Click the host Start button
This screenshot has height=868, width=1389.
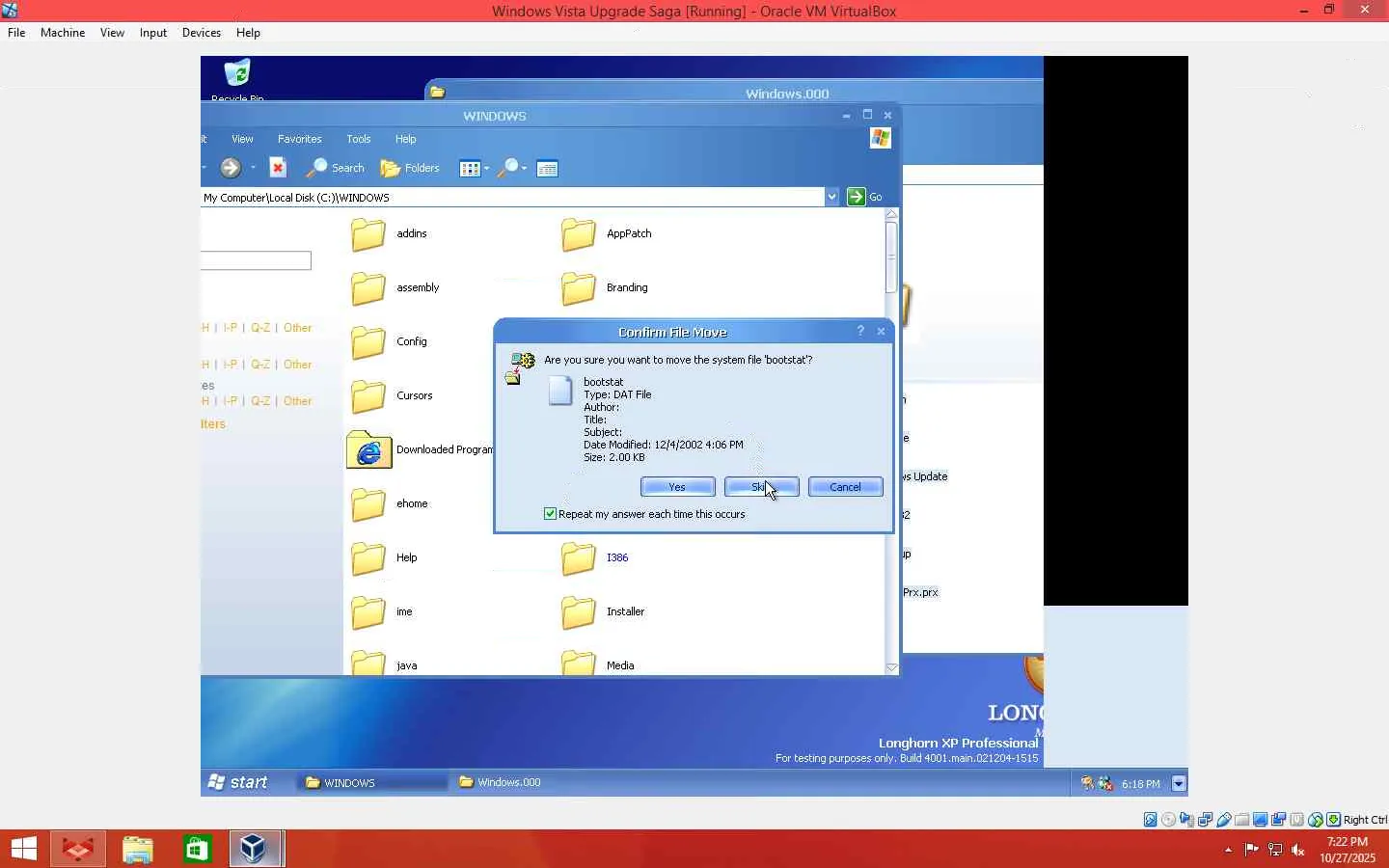(24, 849)
